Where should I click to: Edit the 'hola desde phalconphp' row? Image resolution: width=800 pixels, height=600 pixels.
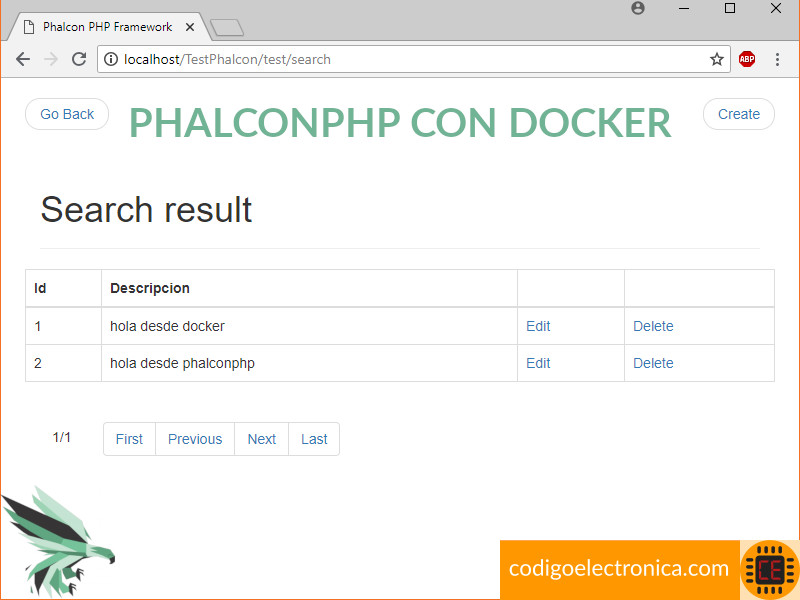pyautogui.click(x=538, y=363)
